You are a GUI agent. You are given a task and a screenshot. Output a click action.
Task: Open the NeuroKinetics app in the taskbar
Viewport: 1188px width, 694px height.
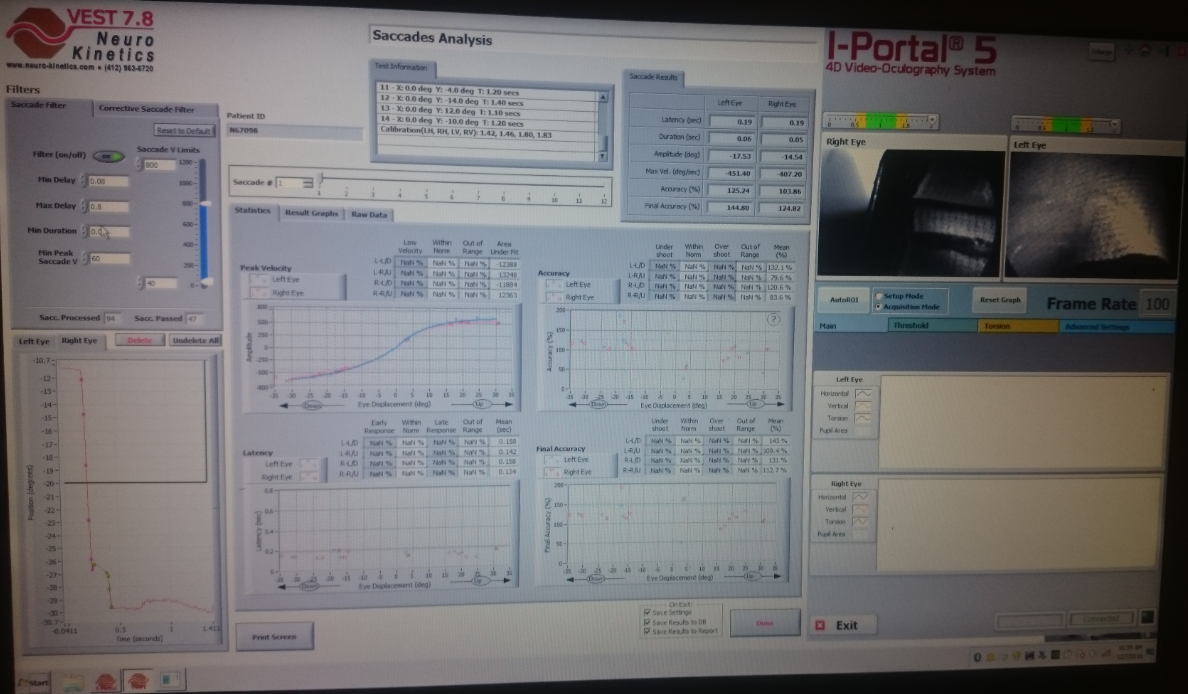point(138,680)
